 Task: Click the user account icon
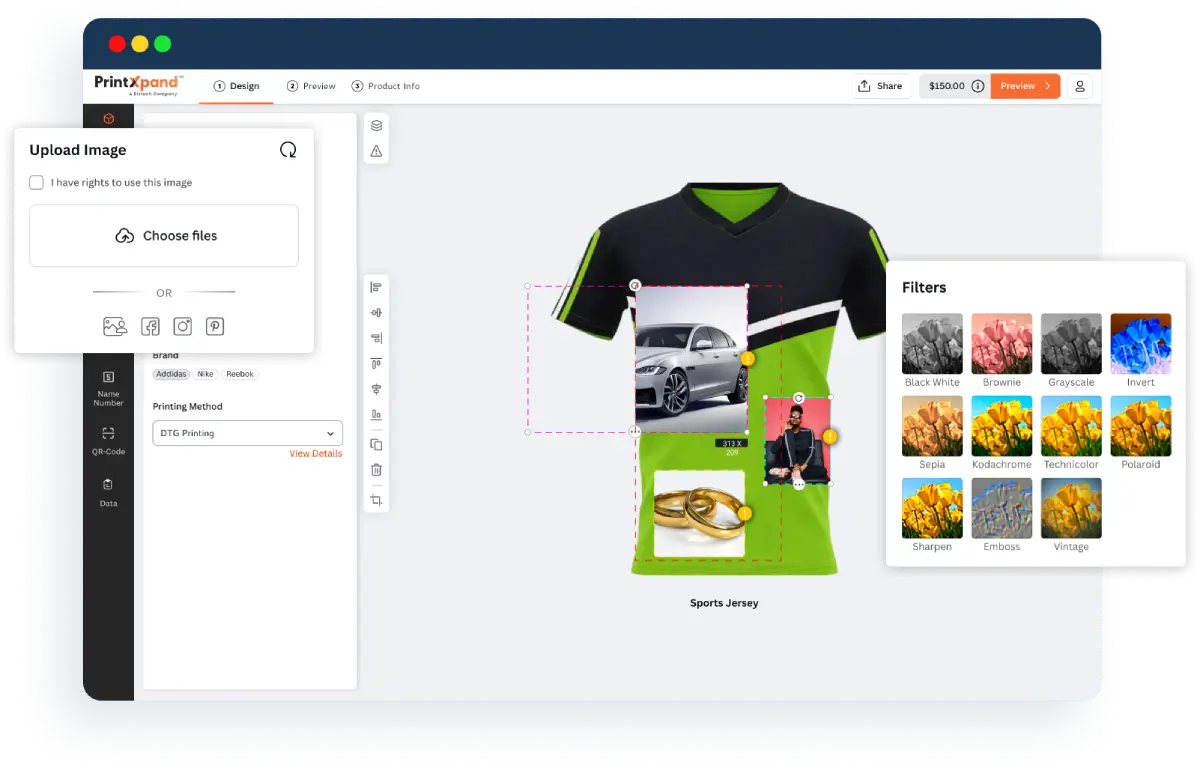tap(1080, 86)
